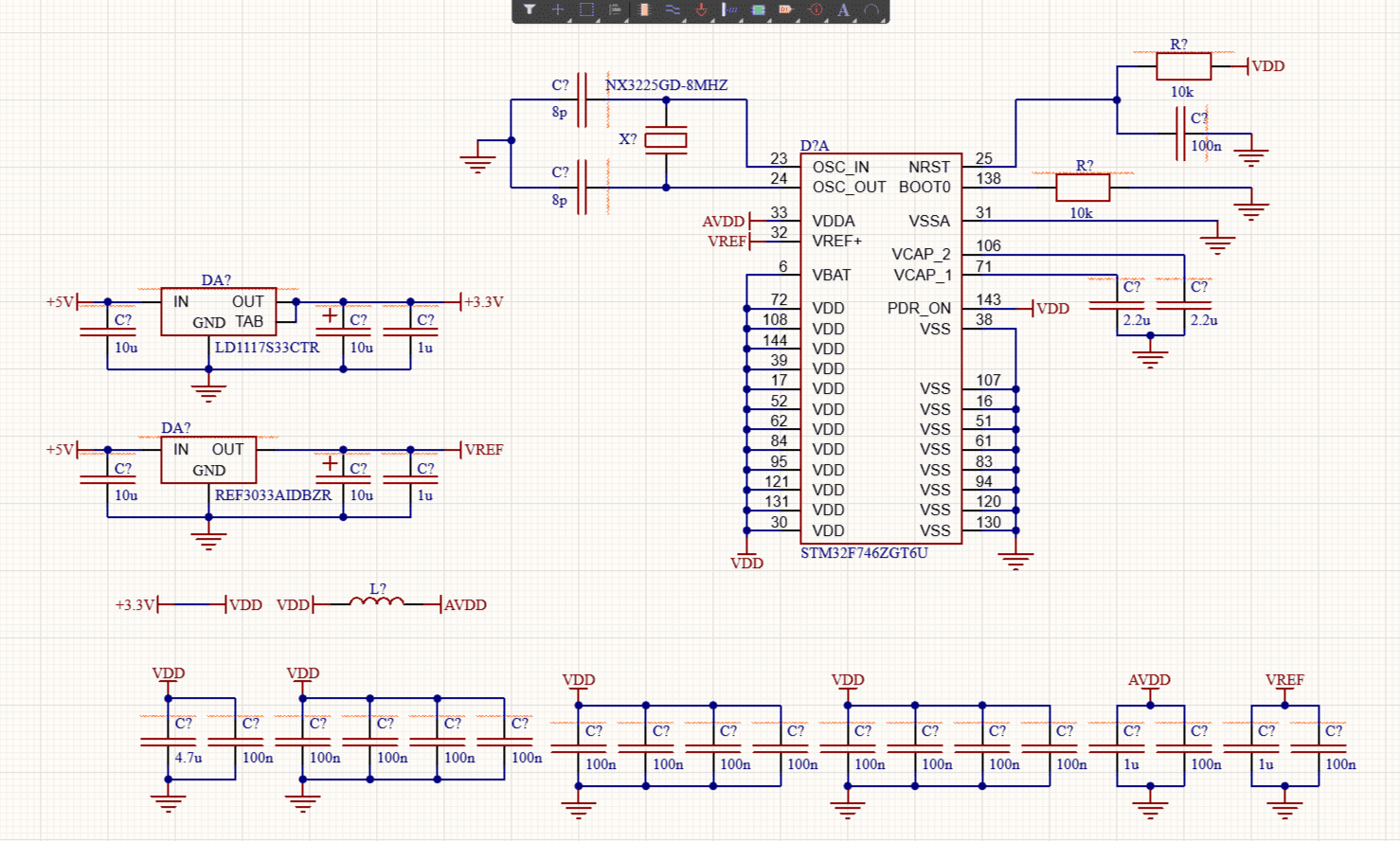Select the Move objects crosshair tool

[558, 10]
